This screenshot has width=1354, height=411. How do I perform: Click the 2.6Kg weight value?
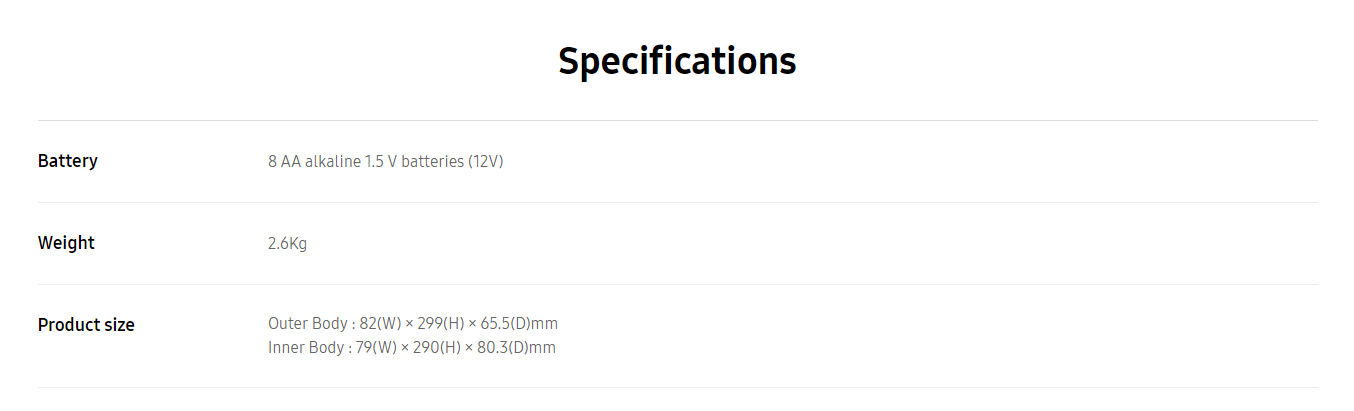pos(287,243)
